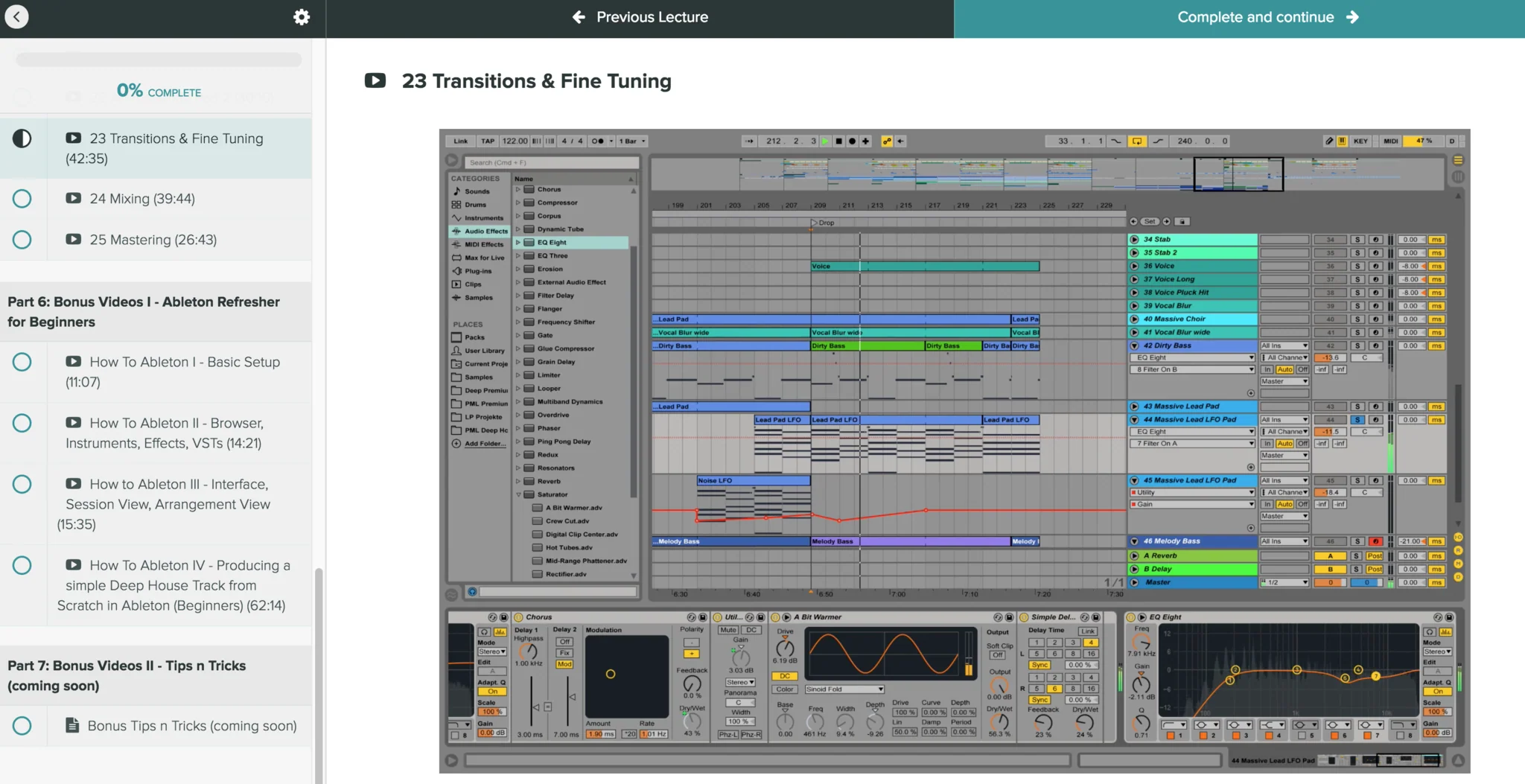Click the Complete and continue button
This screenshot has width=1525, height=784.
[1238, 18]
